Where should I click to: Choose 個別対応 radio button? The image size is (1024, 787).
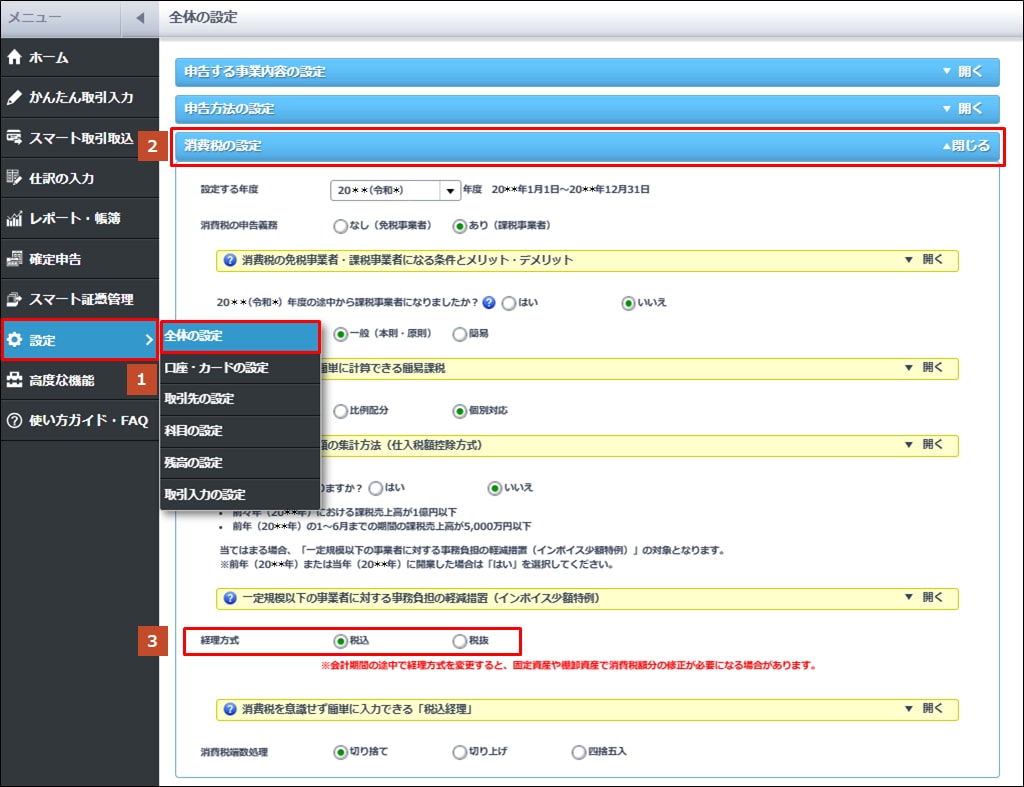pyautogui.click(x=460, y=411)
